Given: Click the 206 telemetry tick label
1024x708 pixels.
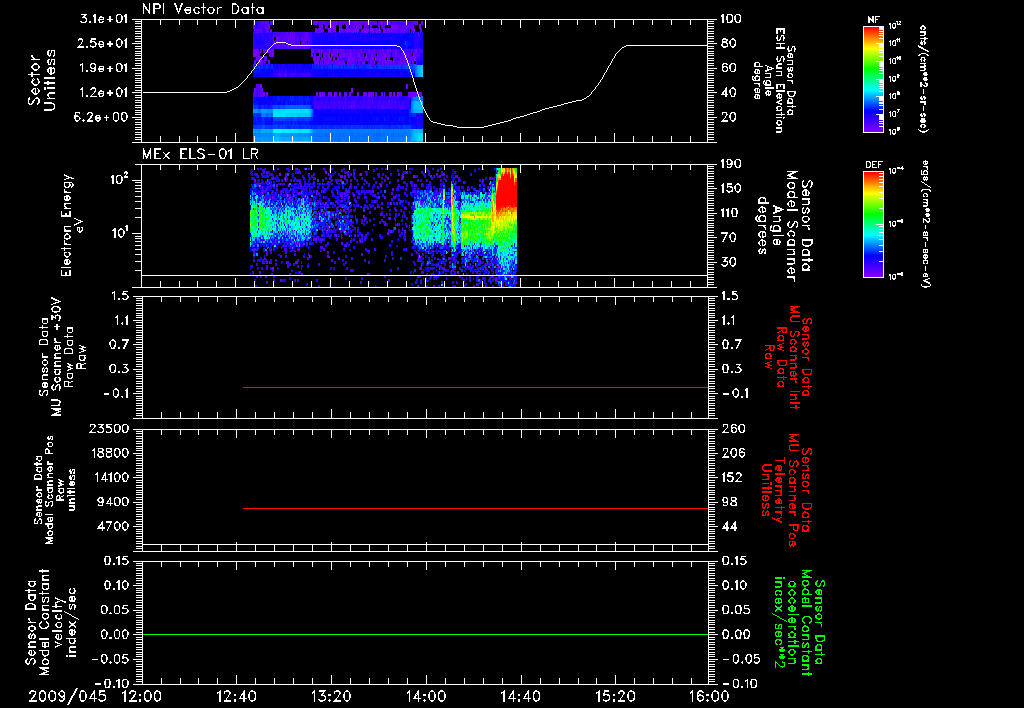Looking at the screenshot, I should (x=733, y=453).
